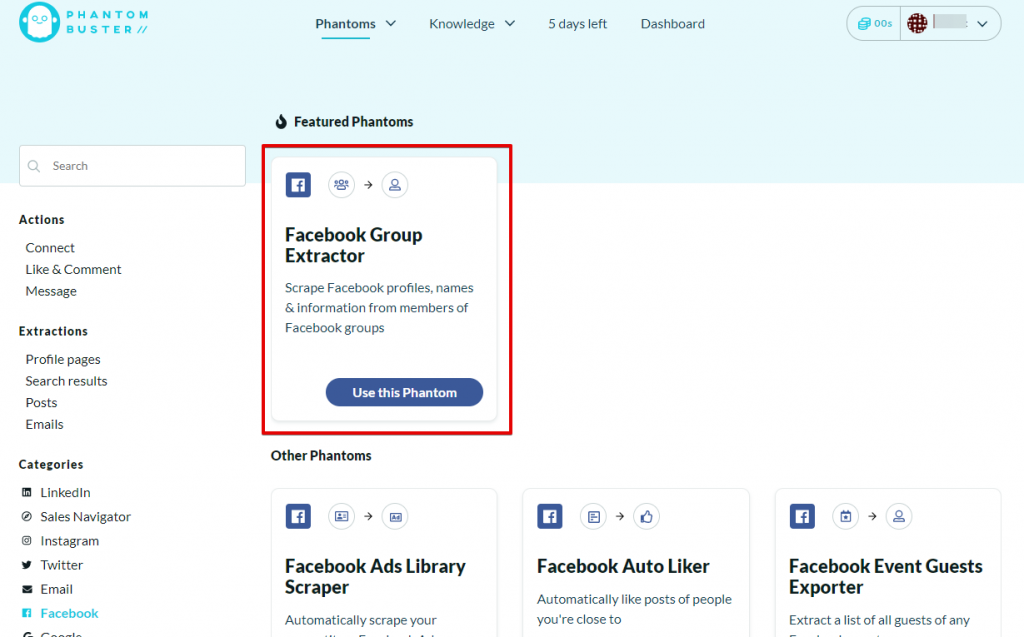
Task: Click the person icon on Event Guests Exporter card
Action: pos(899,516)
